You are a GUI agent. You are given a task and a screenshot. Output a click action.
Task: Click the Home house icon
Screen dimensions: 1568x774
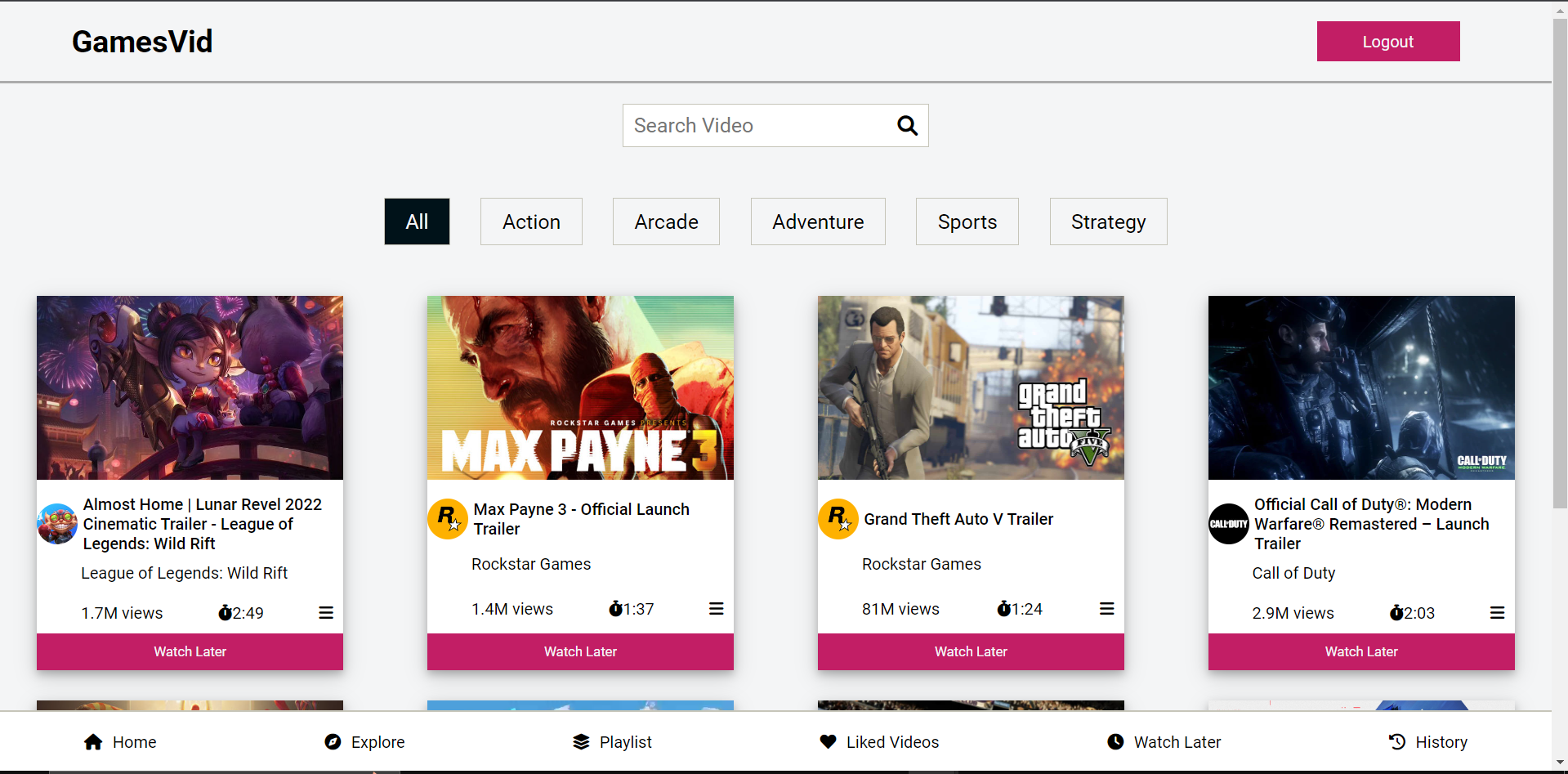pos(93,742)
